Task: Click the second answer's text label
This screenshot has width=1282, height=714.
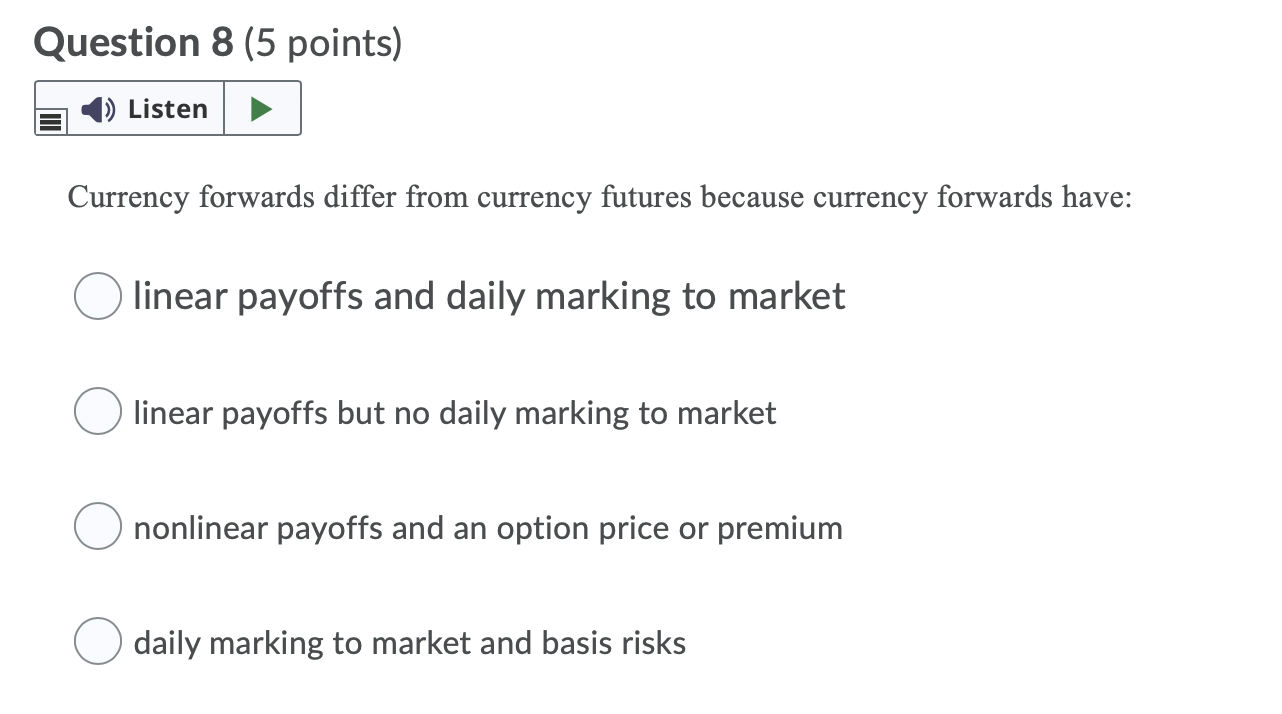Action: (x=455, y=412)
